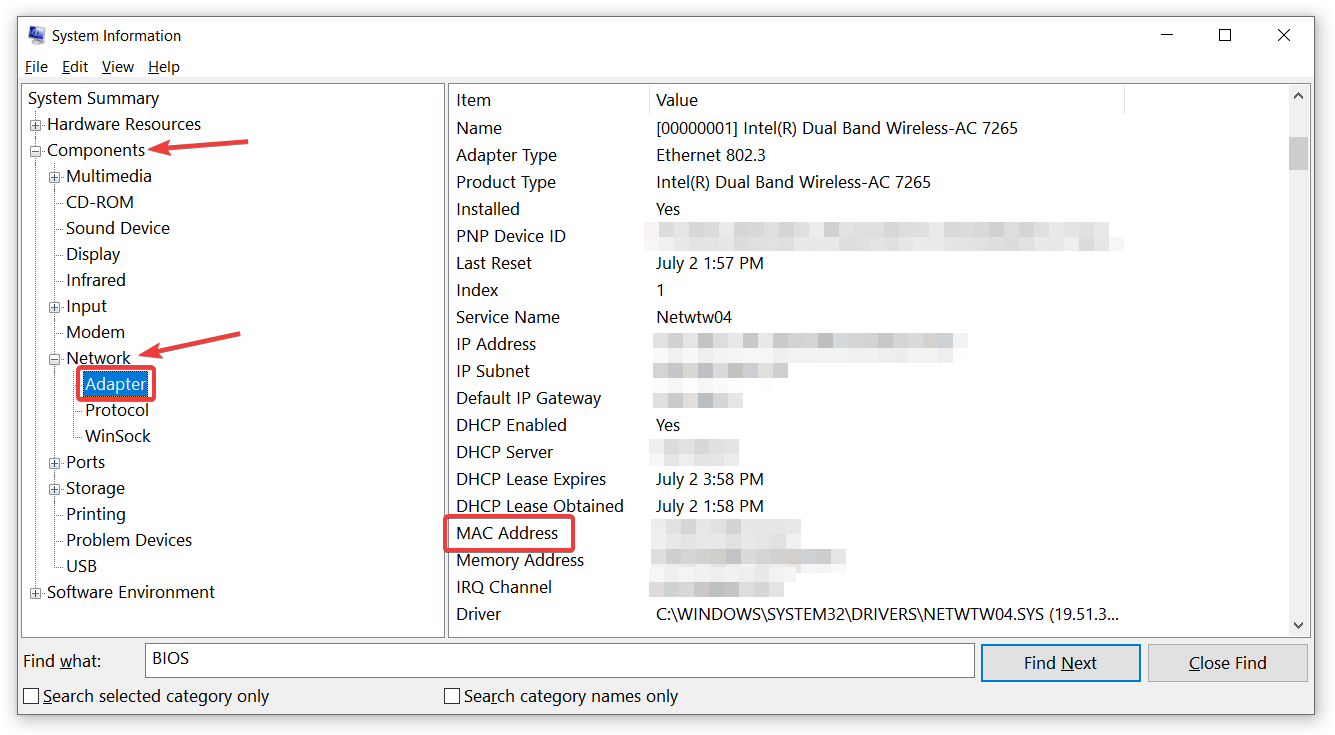Select the Multimedia category
The height and width of the screenshot is (735, 1335).
[109, 176]
